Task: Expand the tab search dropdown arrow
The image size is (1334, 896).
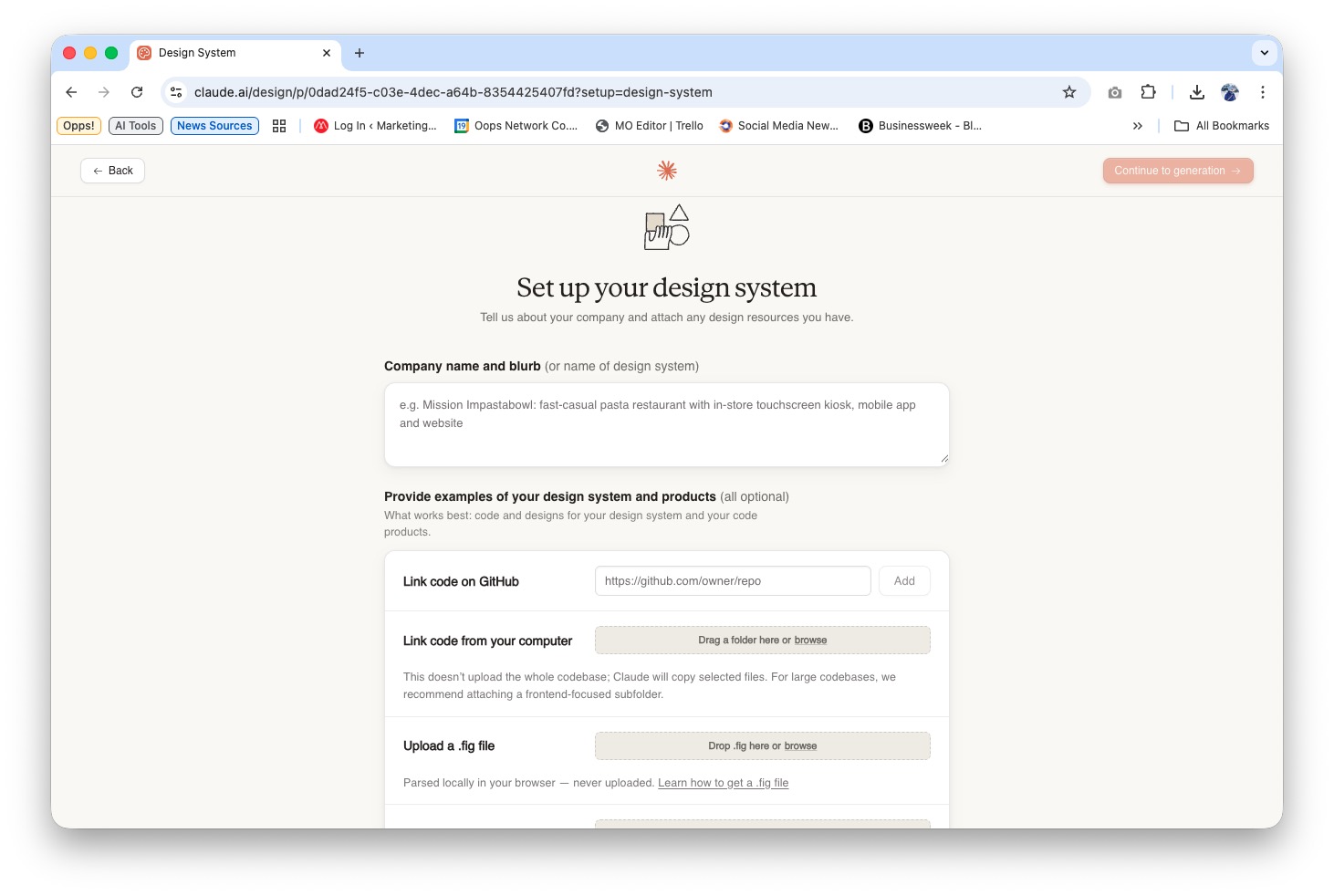Action: point(1265,53)
